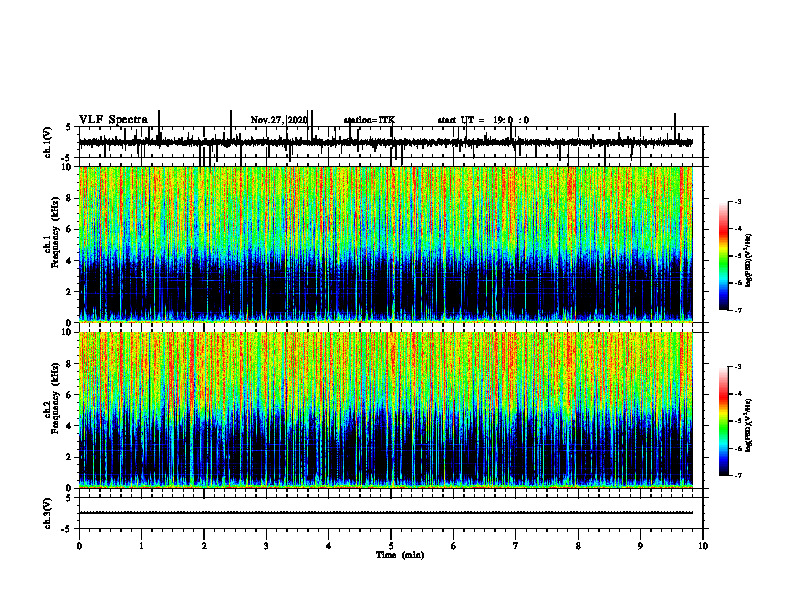Click time axis tick label "6"

point(453,546)
